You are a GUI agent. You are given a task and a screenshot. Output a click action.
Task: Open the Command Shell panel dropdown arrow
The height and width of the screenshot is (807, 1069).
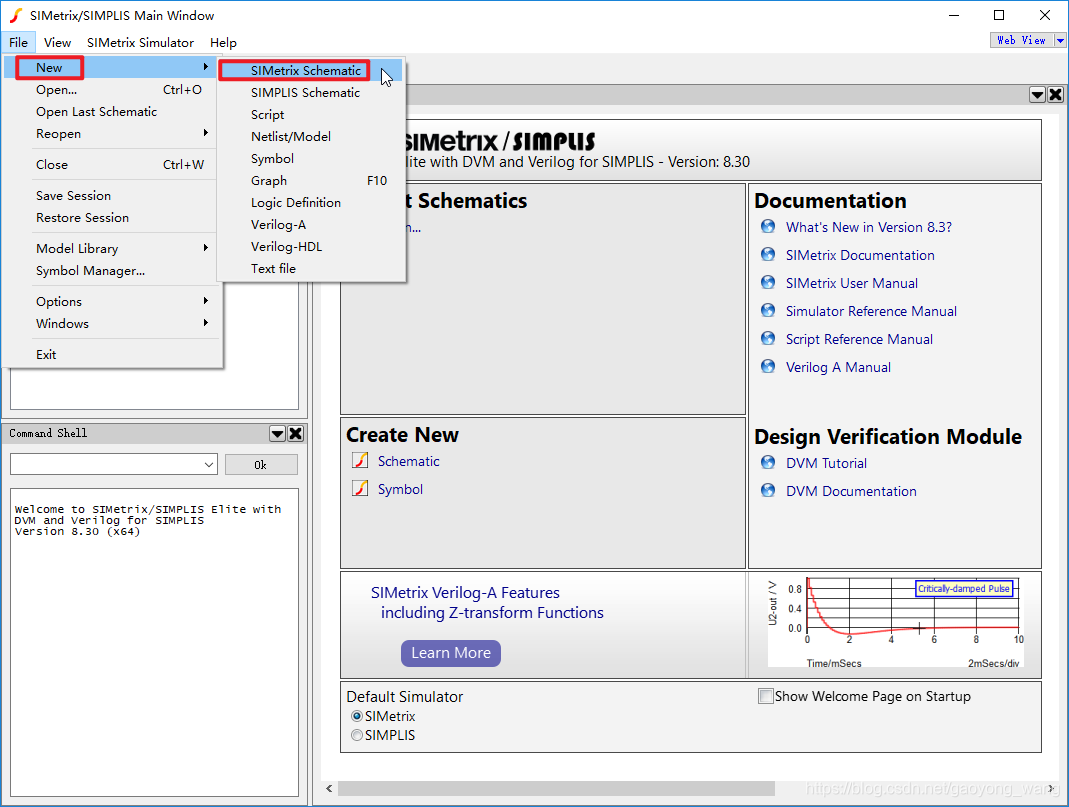[x=277, y=433]
